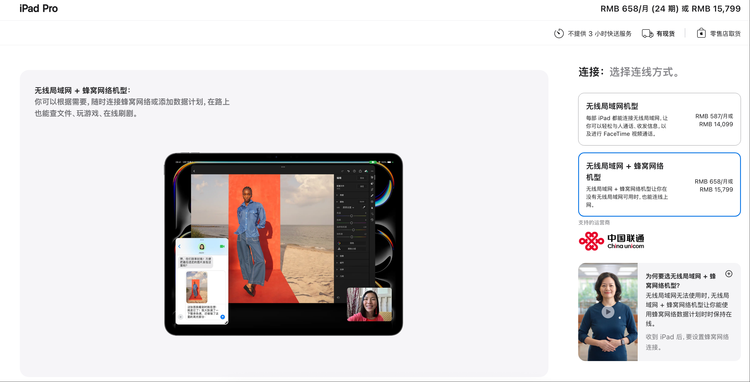750x382 pixels.
Task: Select the 无线局域网 + 蜂窝网络机型 option
Action: tap(659, 185)
